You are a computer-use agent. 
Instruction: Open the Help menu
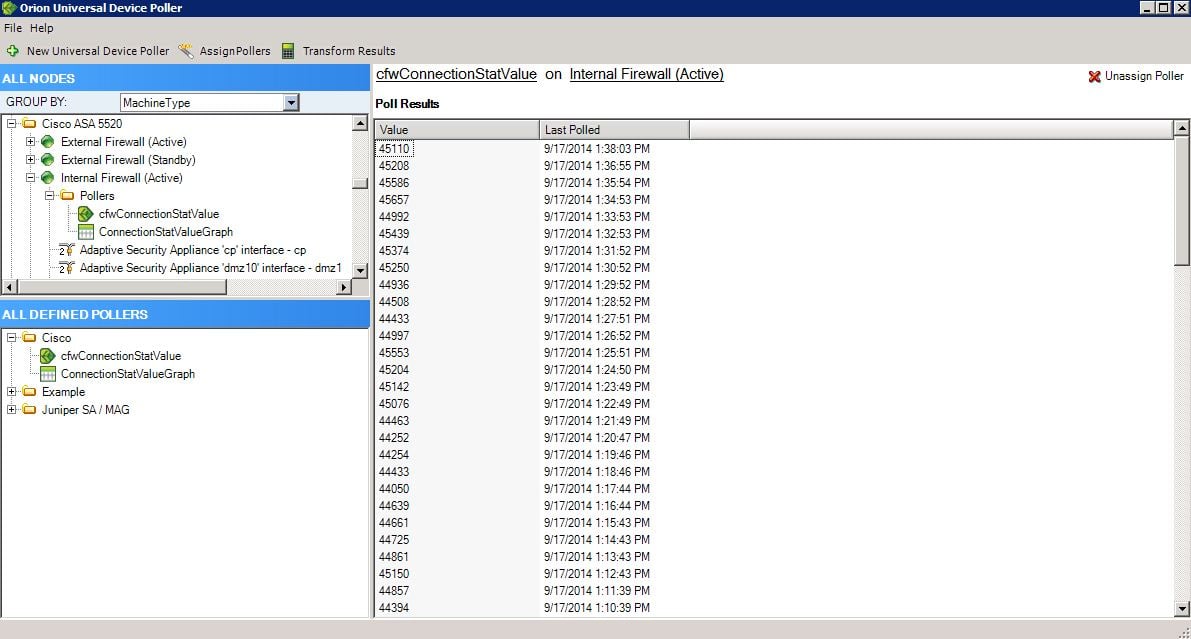coord(42,28)
